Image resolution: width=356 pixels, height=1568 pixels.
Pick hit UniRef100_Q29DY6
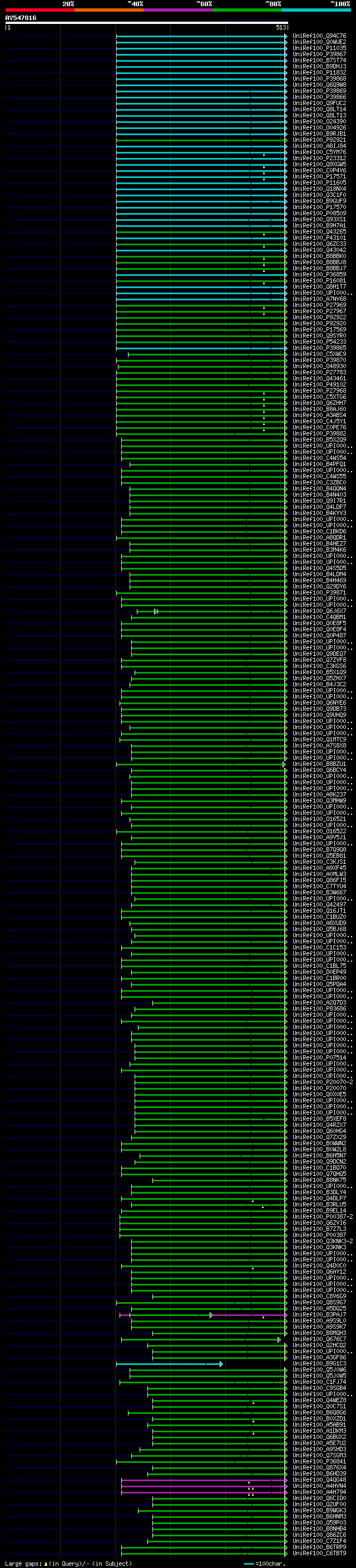tap(319, 586)
